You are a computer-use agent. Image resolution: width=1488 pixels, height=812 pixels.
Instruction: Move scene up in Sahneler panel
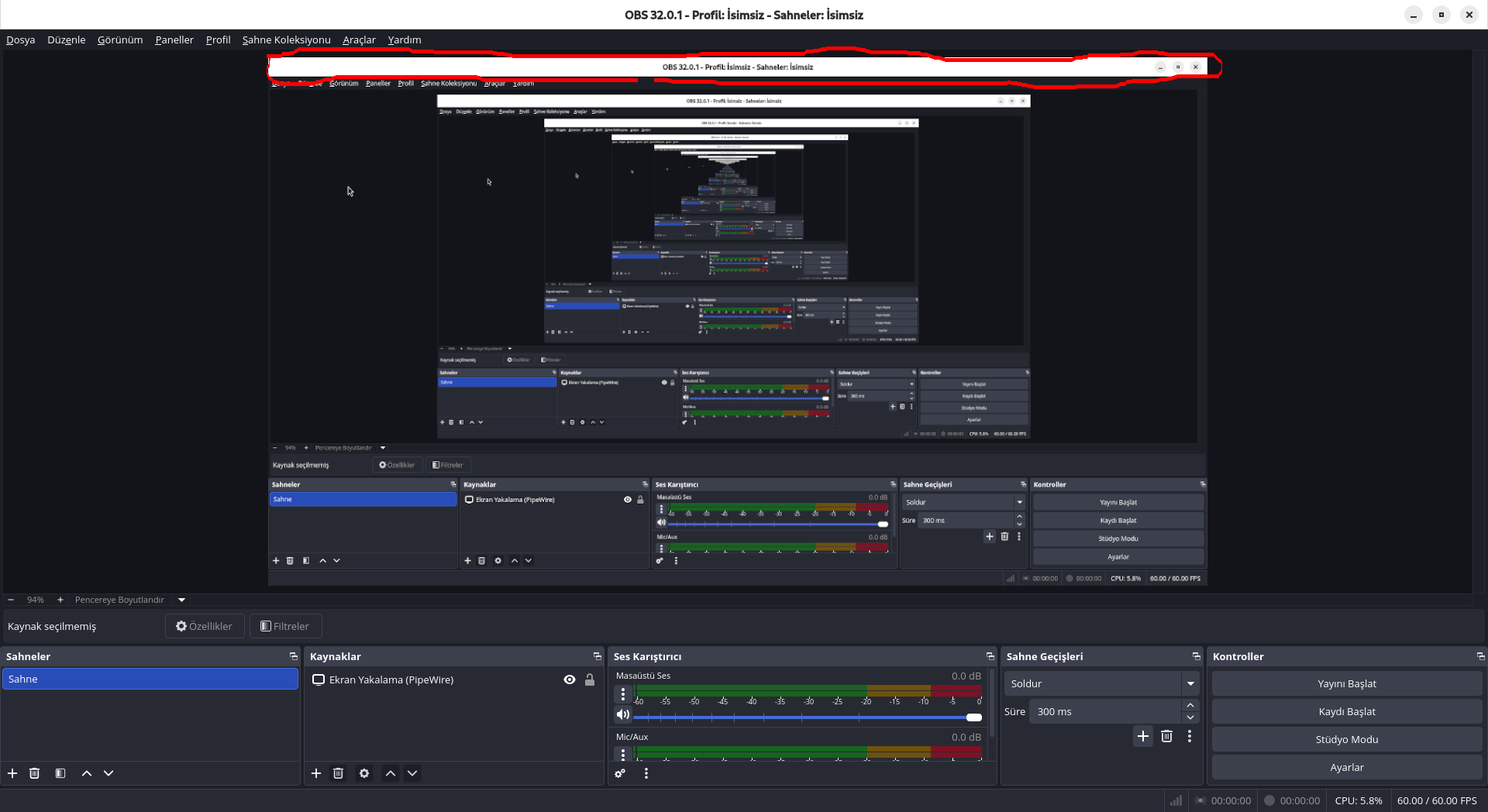click(87, 773)
